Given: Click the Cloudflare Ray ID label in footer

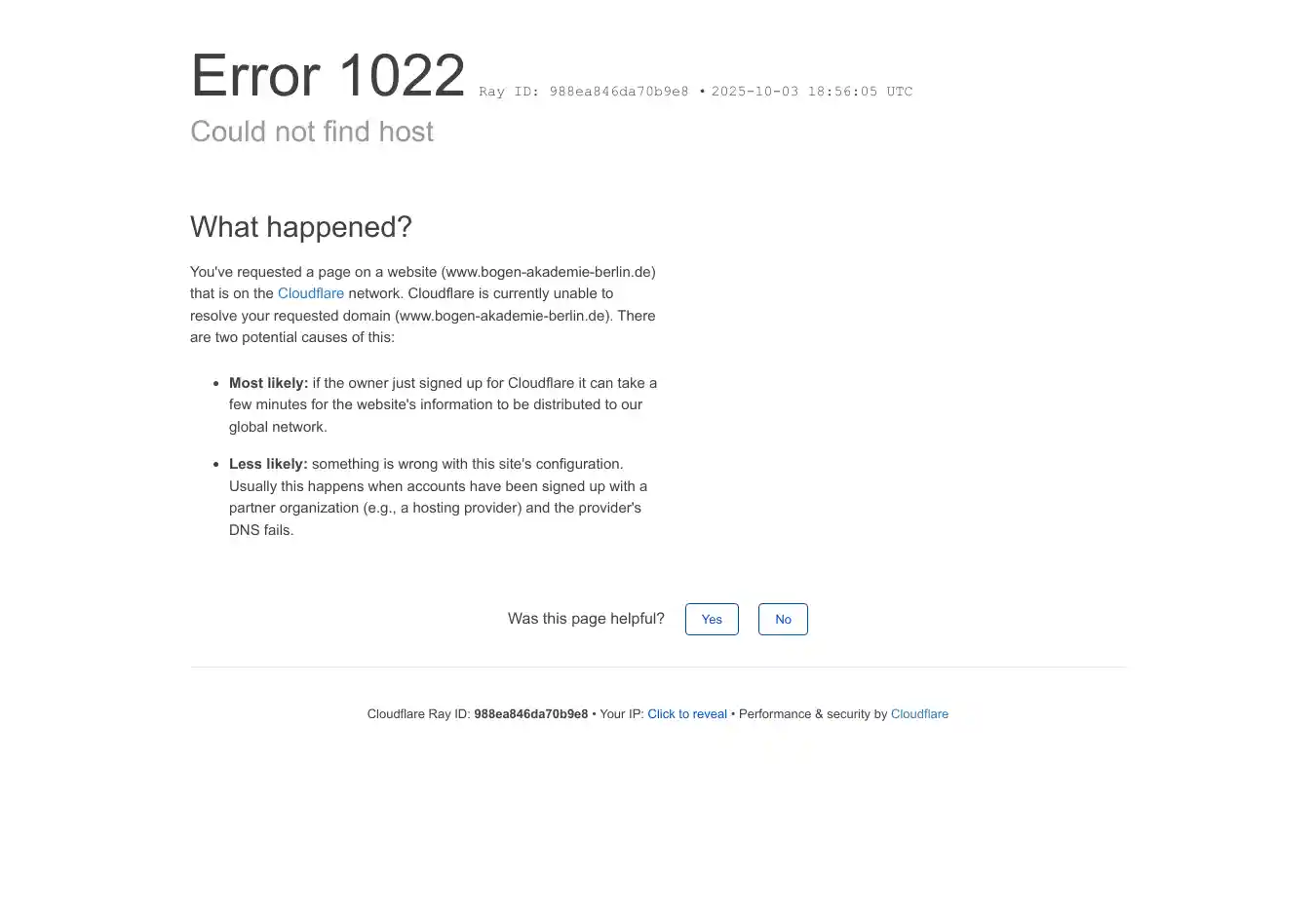Looking at the screenshot, I should click(418, 714).
